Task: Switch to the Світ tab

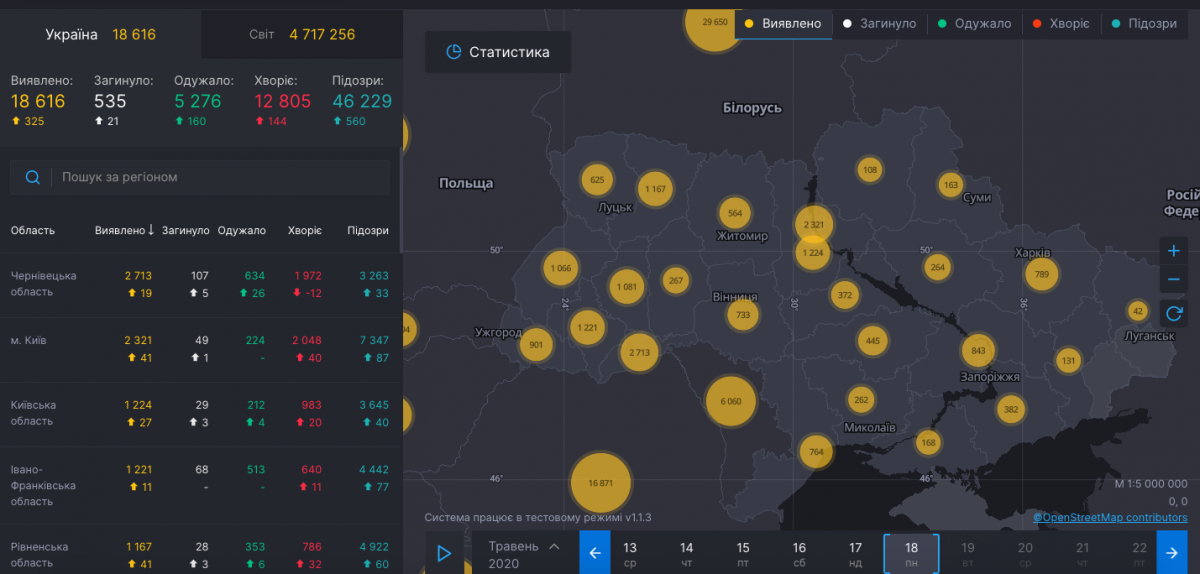Action: (x=302, y=34)
